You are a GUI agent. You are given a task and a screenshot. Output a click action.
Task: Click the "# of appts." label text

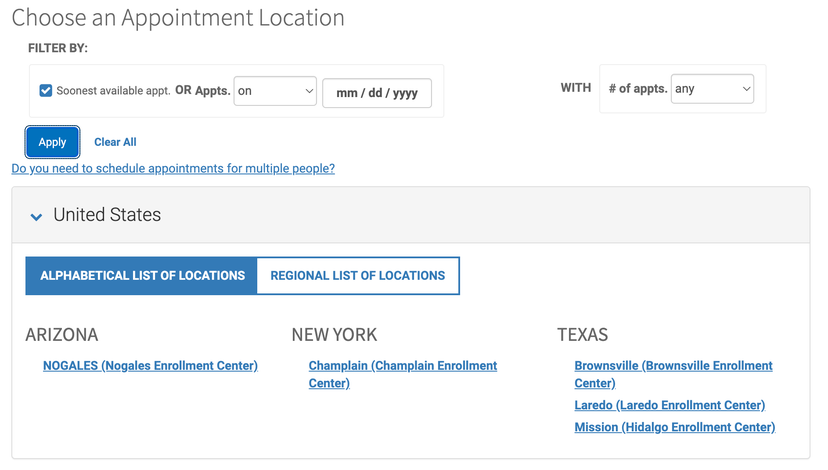click(x=637, y=89)
